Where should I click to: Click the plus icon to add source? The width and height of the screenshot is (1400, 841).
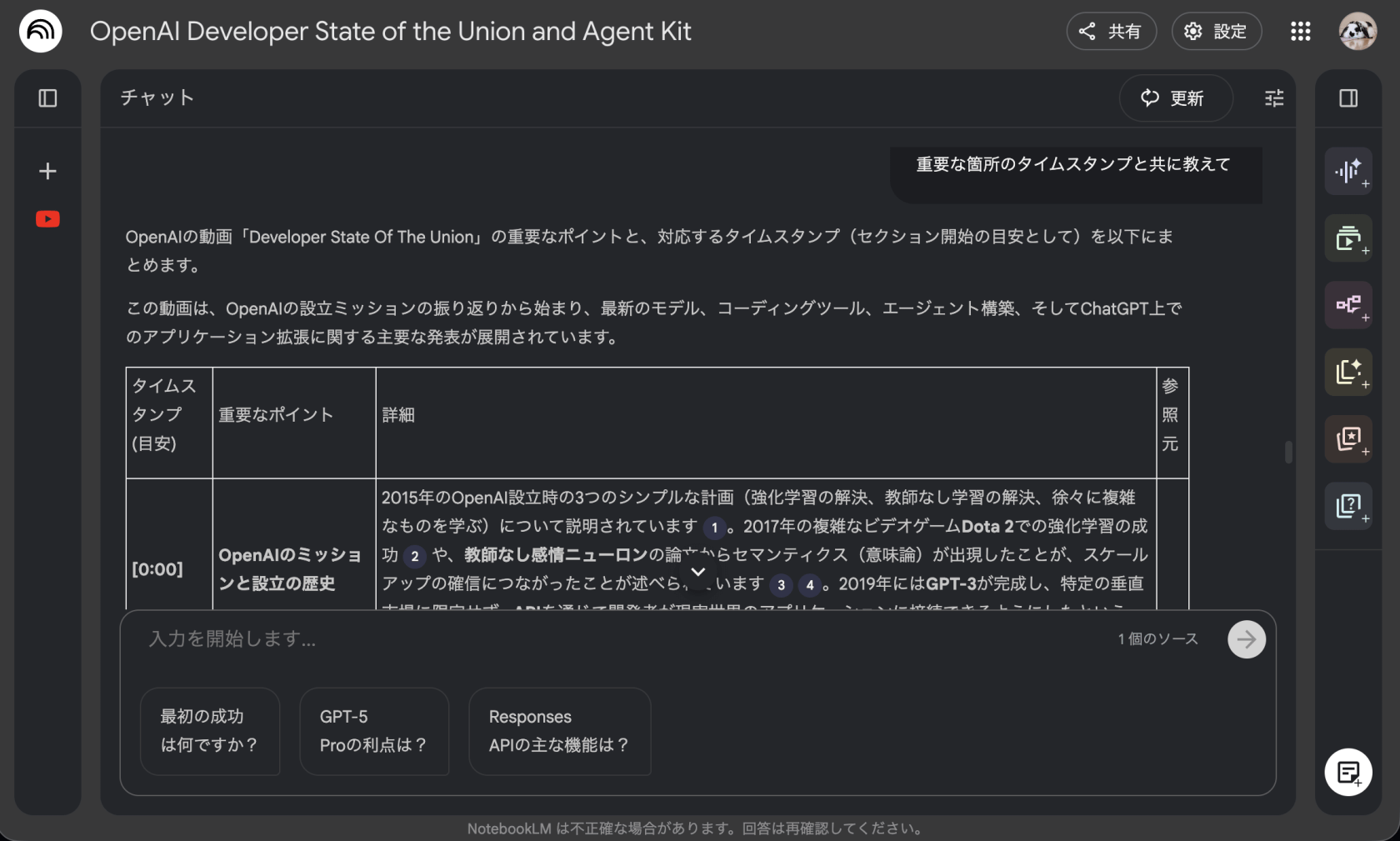pyautogui.click(x=47, y=172)
